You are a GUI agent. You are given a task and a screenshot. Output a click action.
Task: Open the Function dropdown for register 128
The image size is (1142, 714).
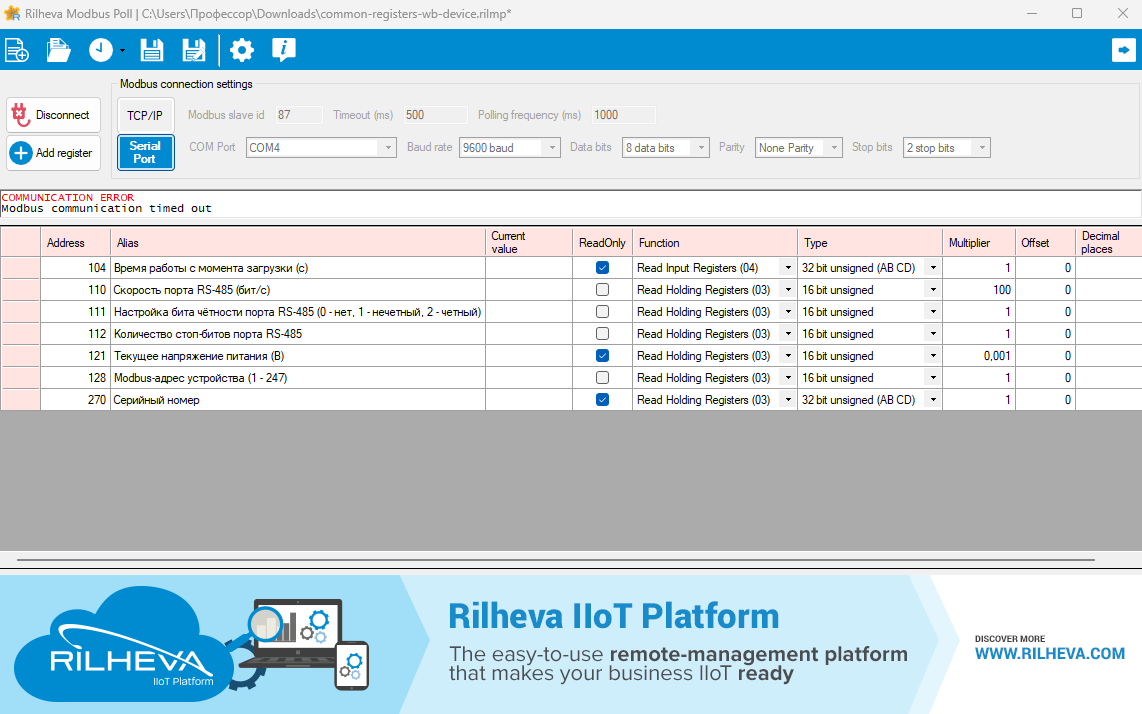click(x=788, y=378)
